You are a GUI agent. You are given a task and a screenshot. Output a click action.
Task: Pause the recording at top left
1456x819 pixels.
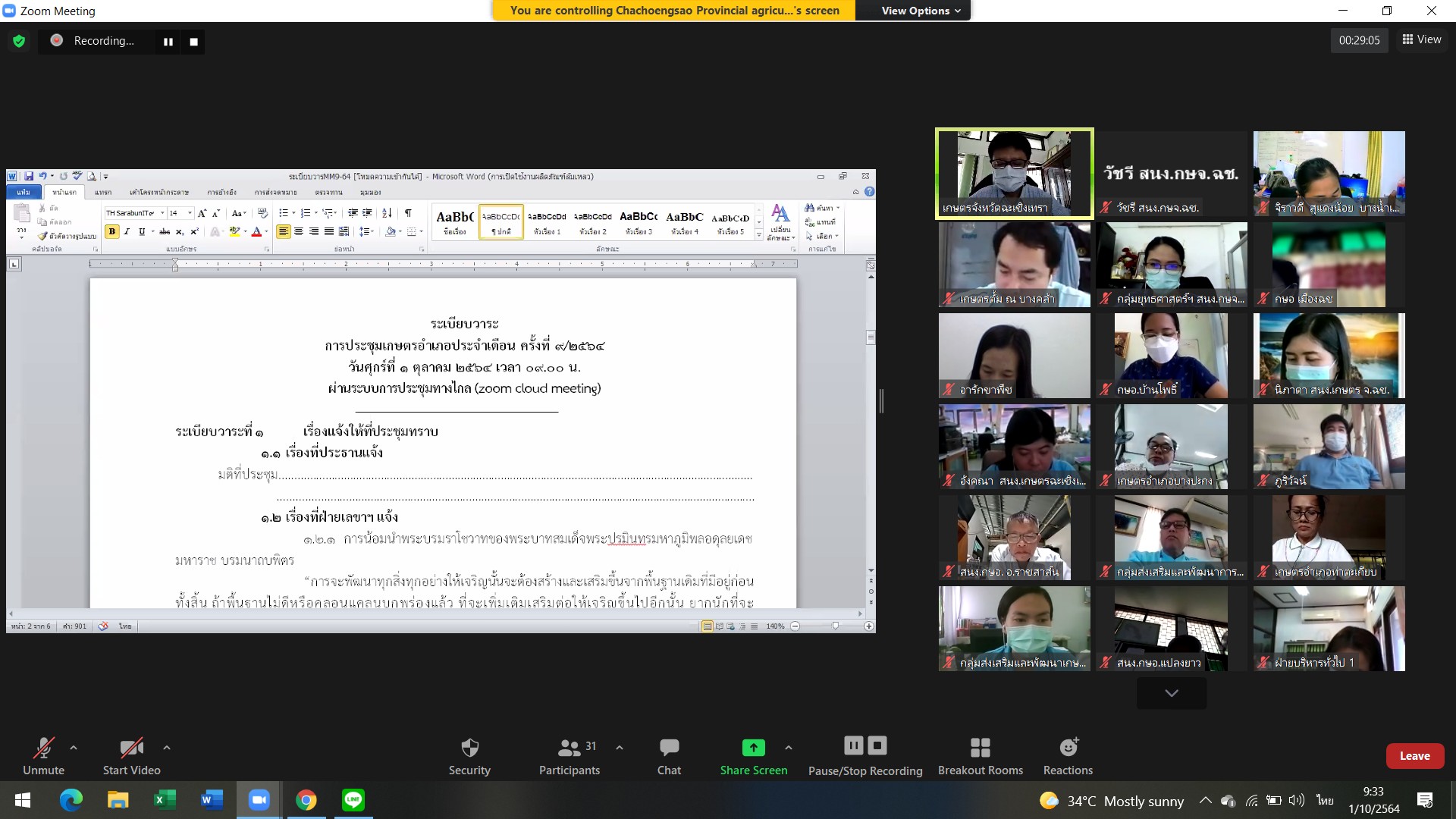click(168, 42)
